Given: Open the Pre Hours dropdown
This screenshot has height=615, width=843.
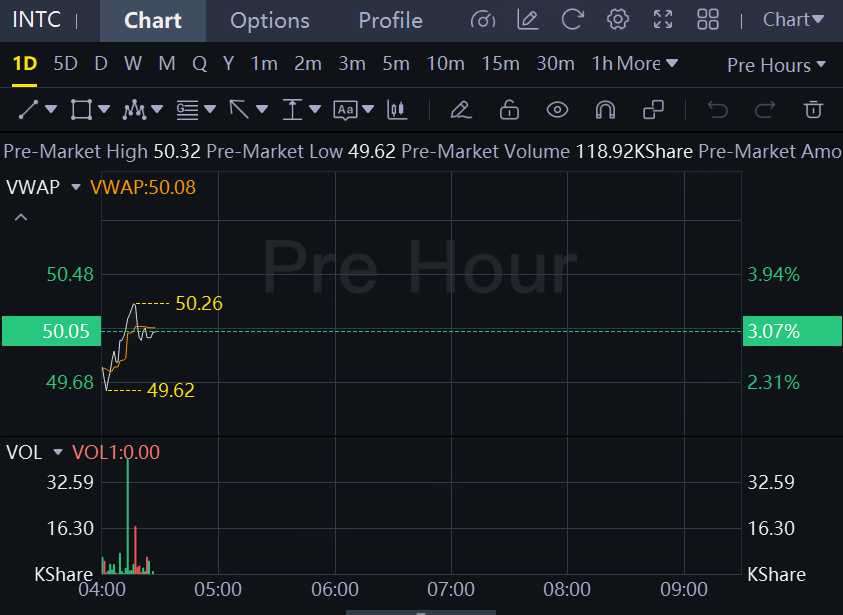Looking at the screenshot, I should 776,65.
